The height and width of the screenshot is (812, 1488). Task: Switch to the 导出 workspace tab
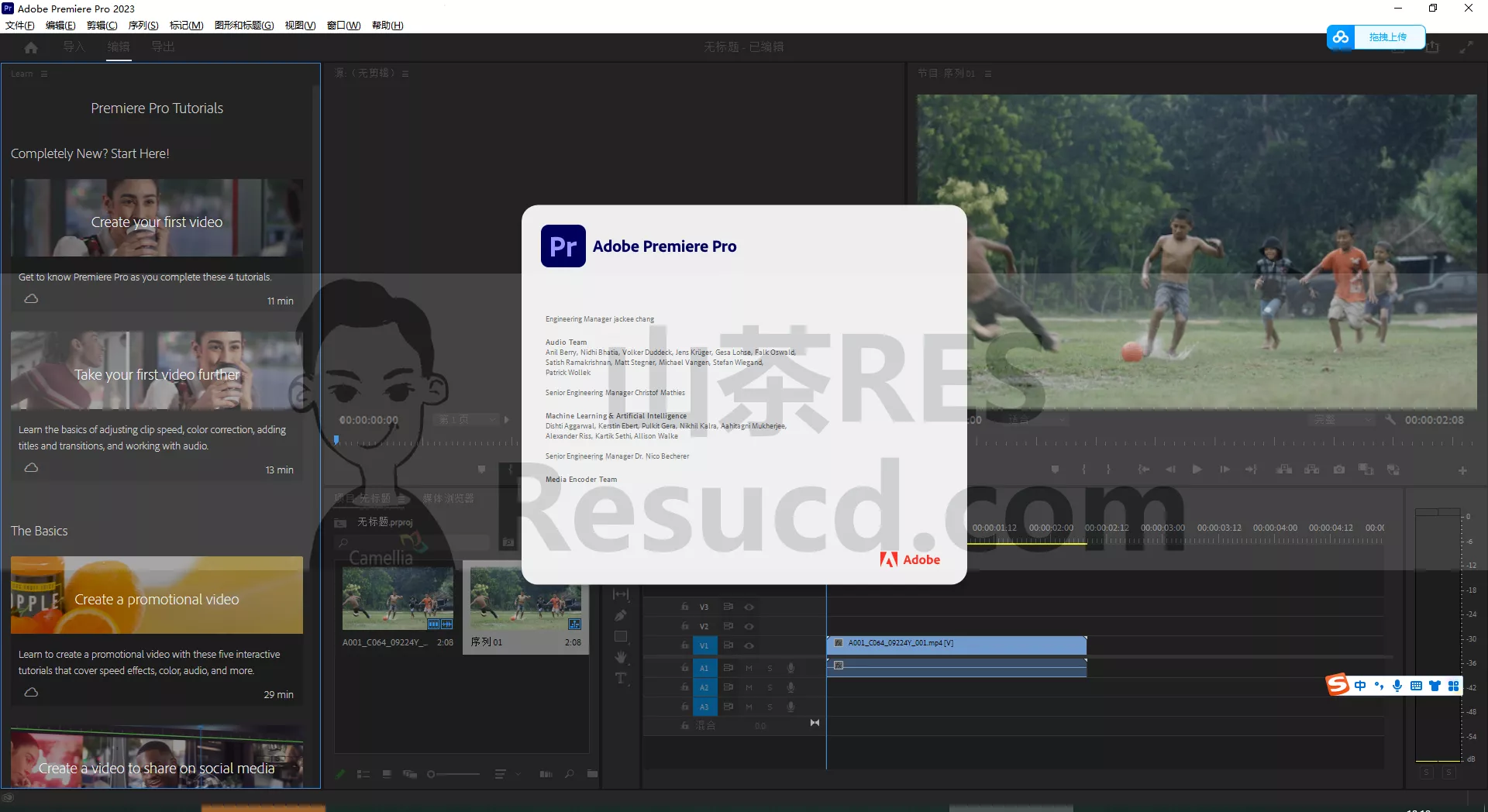tap(163, 47)
